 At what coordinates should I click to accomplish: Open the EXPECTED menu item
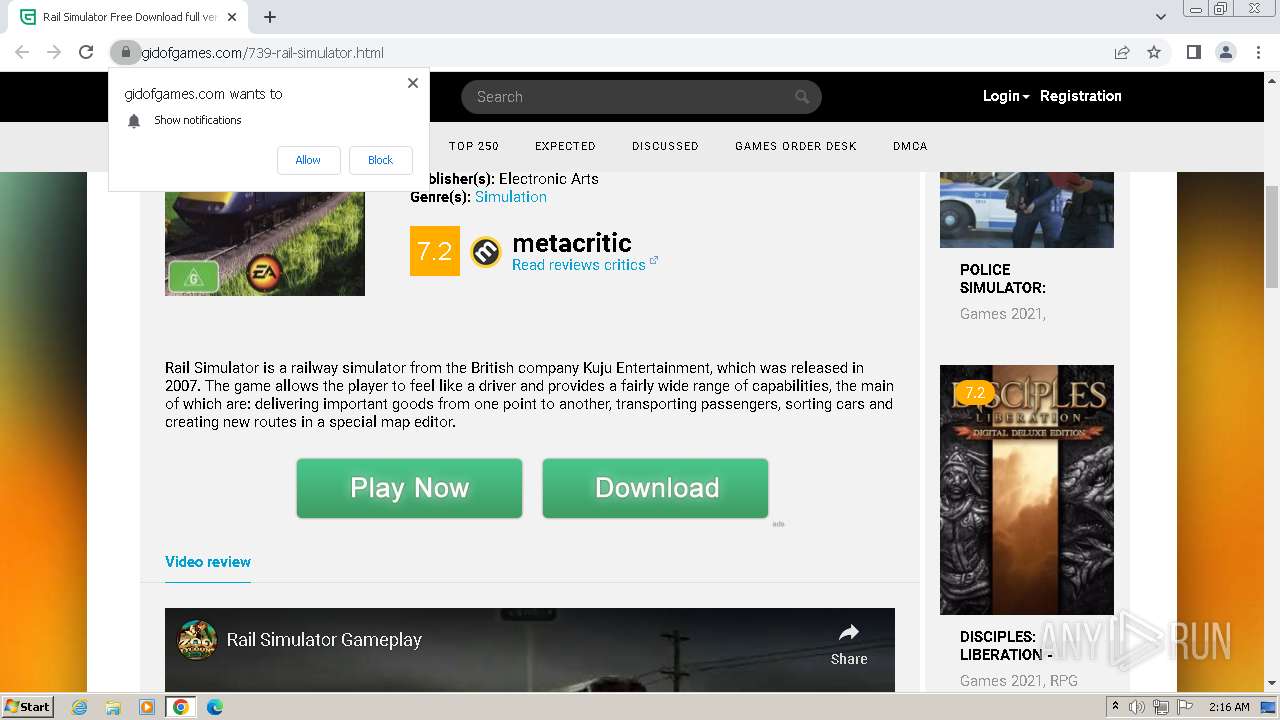click(x=565, y=146)
